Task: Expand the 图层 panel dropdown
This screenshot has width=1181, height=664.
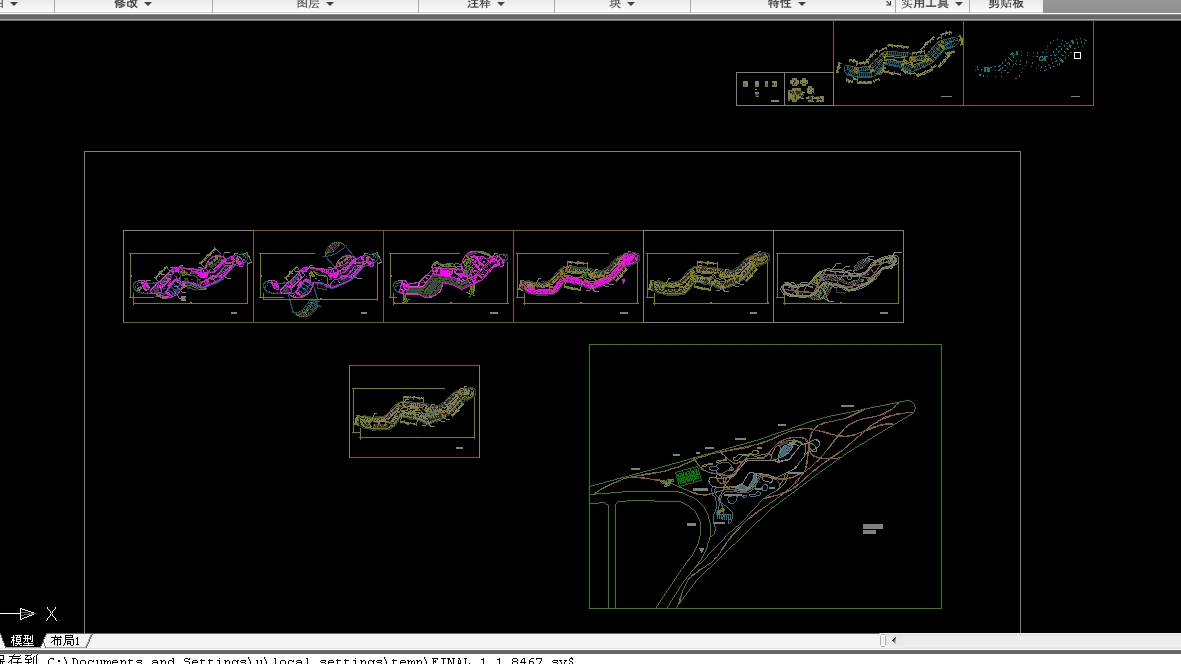Action: [x=315, y=5]
